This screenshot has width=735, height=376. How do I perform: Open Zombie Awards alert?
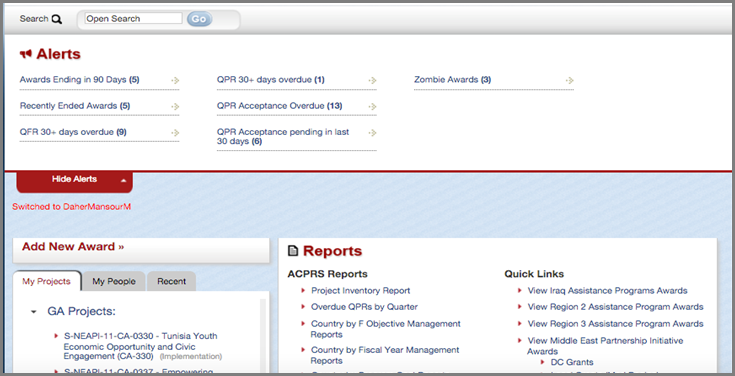(452, 80)
